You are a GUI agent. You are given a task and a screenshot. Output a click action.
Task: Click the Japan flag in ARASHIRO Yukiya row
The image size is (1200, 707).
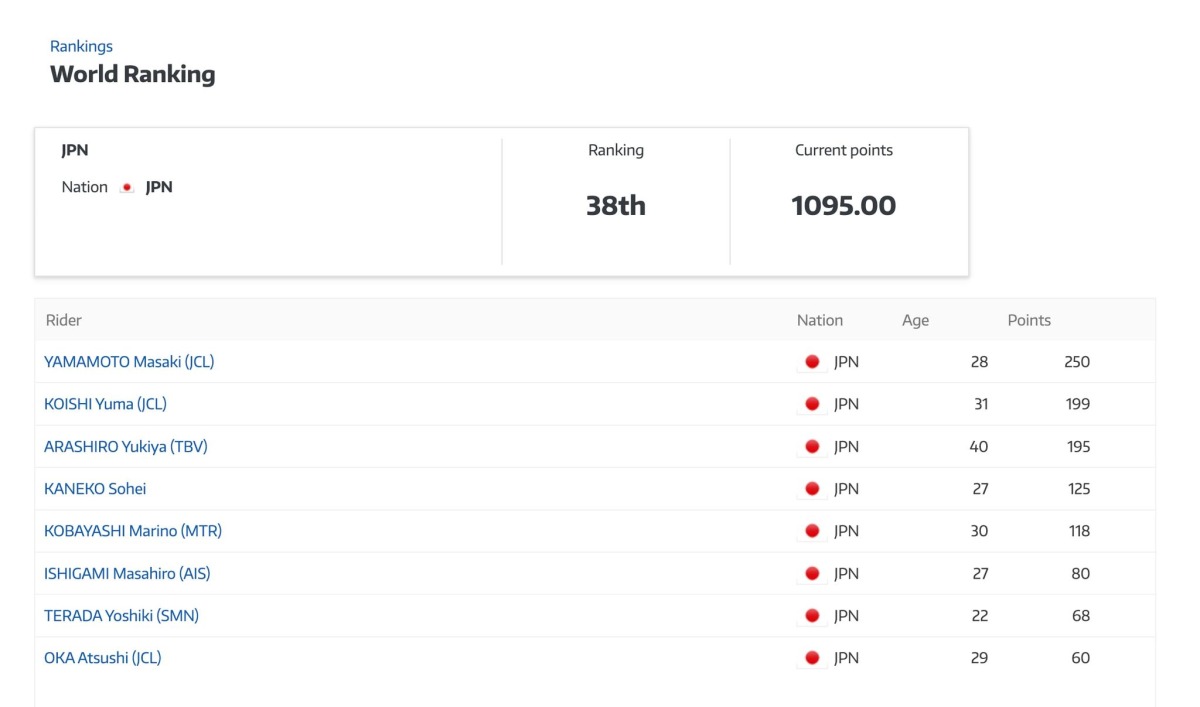(812, 447)
